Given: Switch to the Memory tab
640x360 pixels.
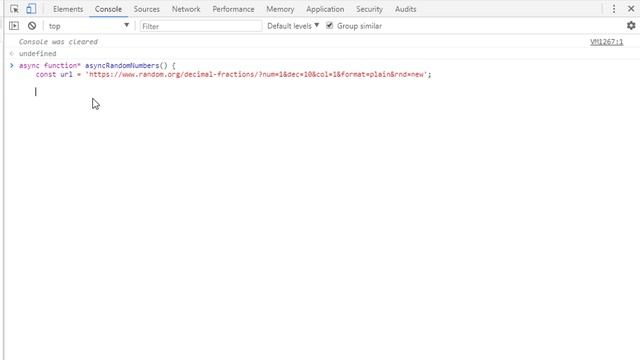Looking at the screenshot, I should tap(280, 9).
